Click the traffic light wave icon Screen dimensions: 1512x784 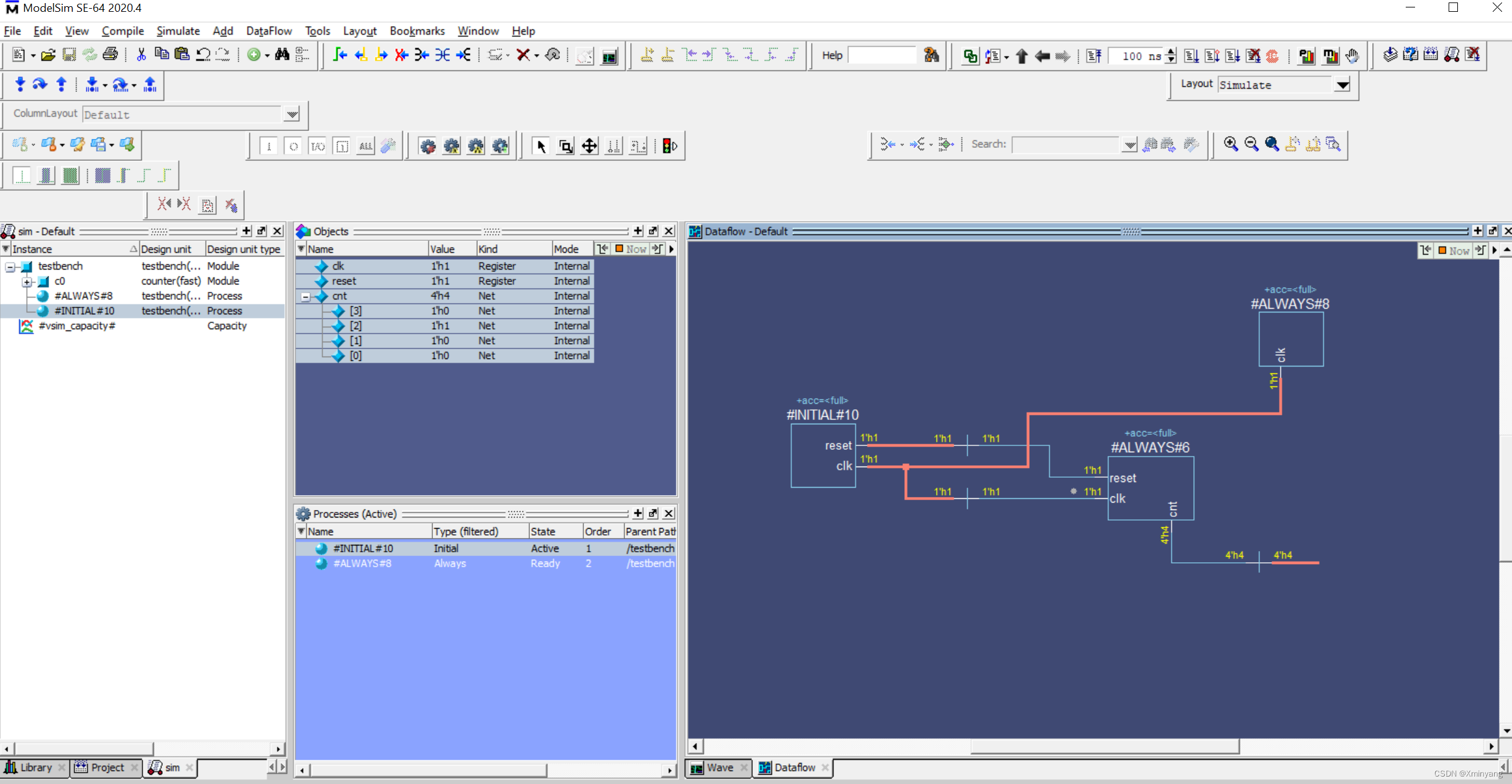[669, 146]
